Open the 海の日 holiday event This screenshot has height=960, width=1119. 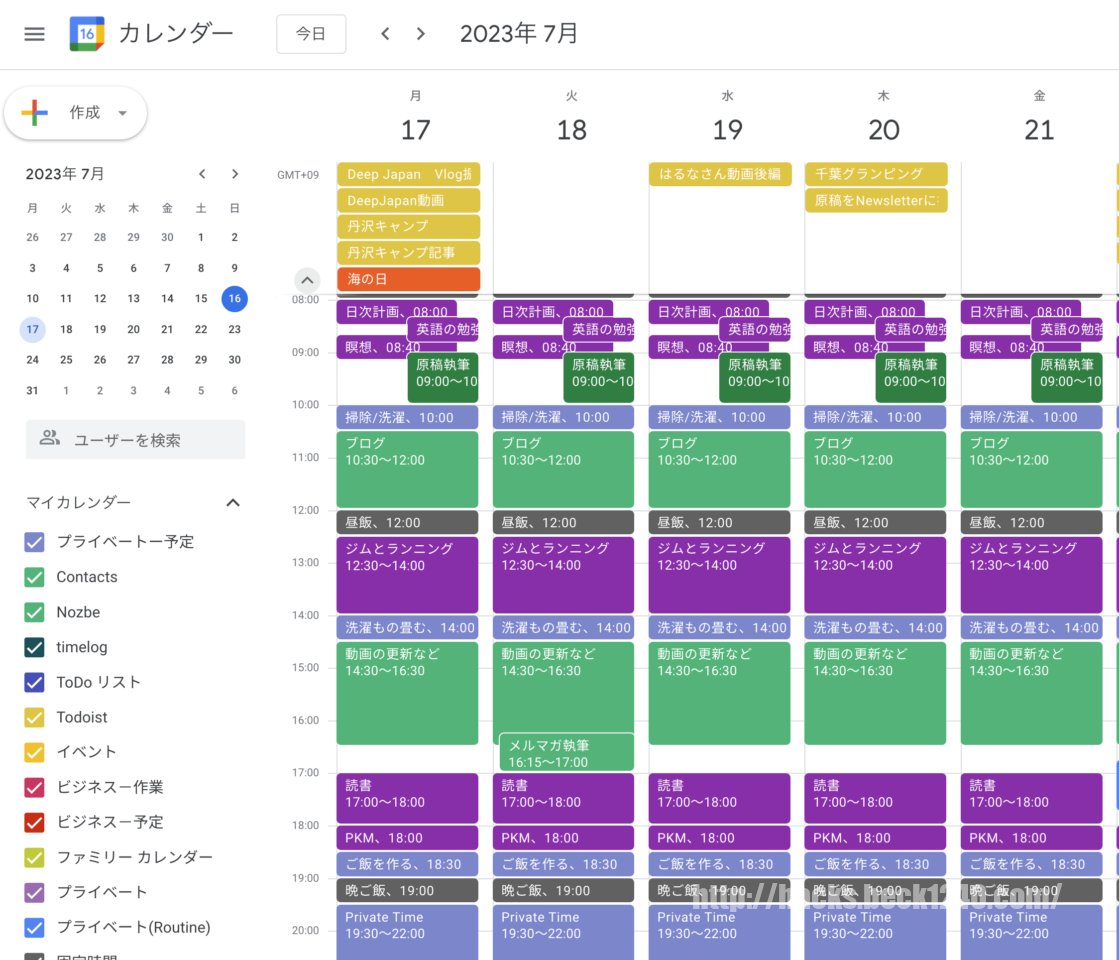pyautogui.click(x=408, y=279)
